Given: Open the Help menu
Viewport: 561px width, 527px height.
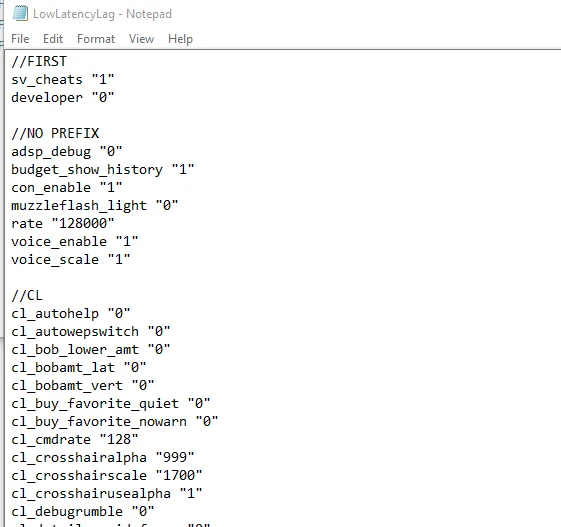Looking at the screenshot, I should pyautogui.click(x=180, y=39).
